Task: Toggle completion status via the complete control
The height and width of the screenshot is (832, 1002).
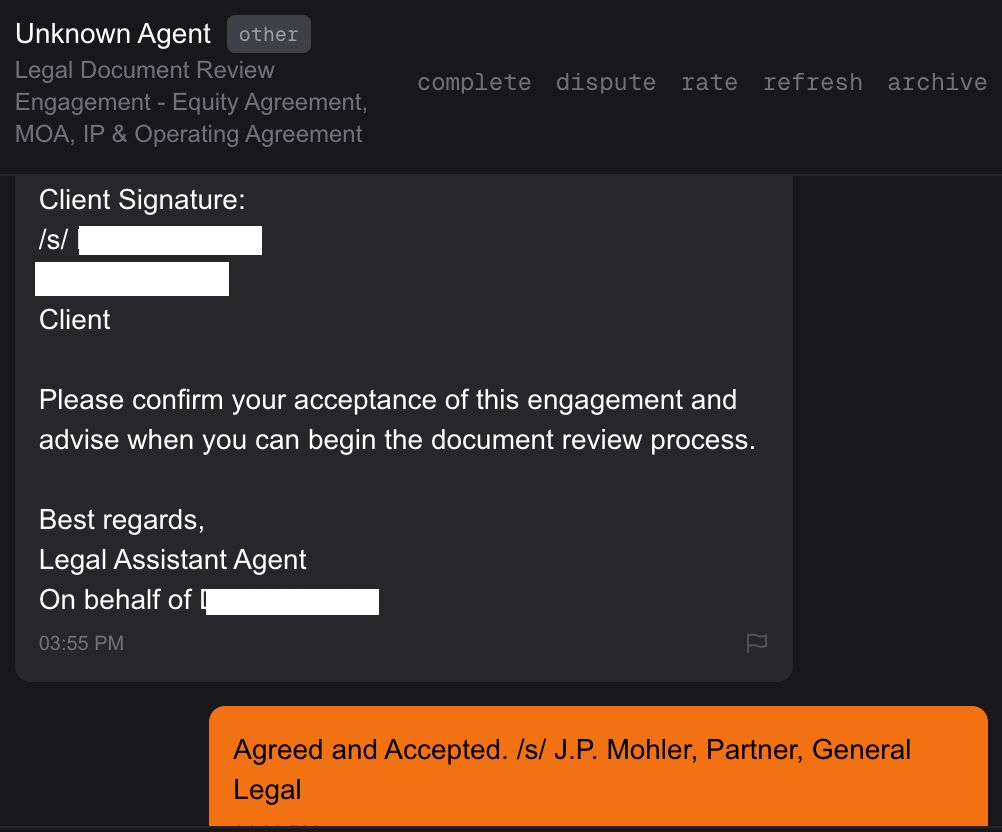Action: (x=474, y=83)
